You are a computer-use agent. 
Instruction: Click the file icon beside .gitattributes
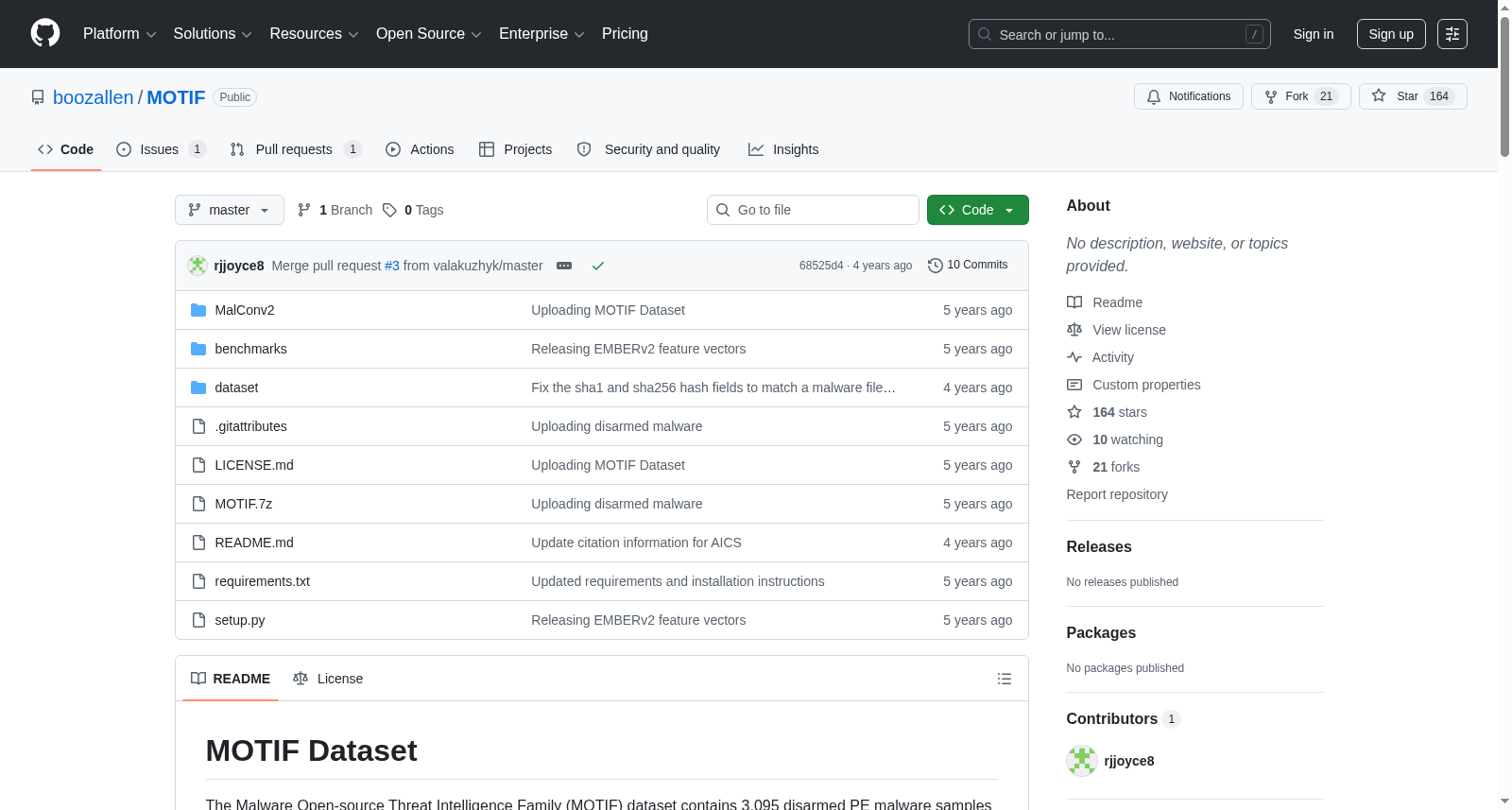198,426
